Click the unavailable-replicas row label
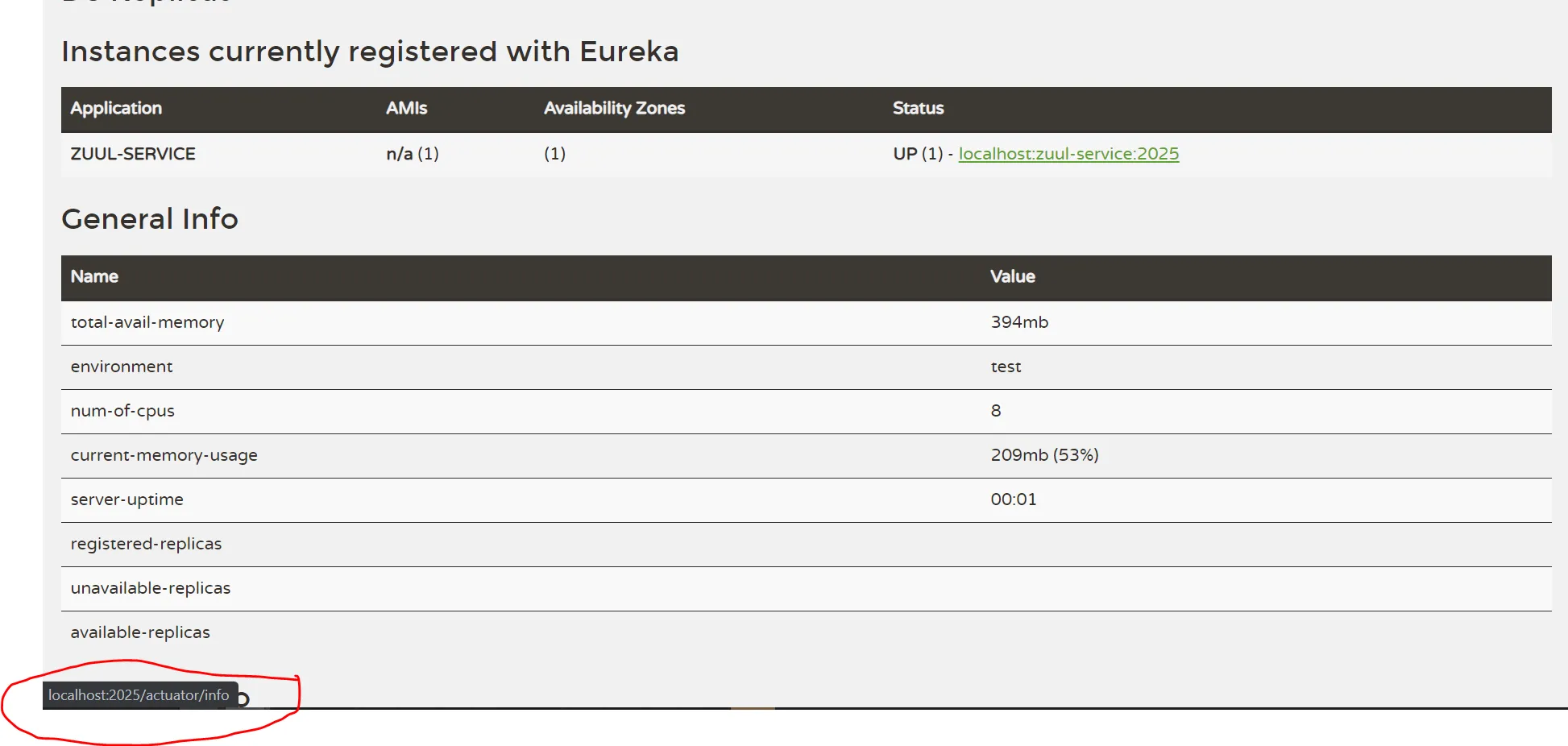Image resolution: width=1568 pixels, height=746 pixels. click(151, 588)
